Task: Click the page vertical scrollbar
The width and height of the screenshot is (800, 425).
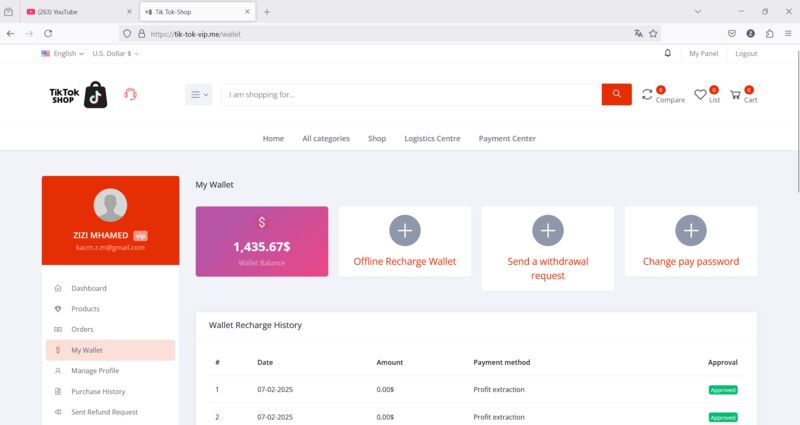Action: [798, 121]
